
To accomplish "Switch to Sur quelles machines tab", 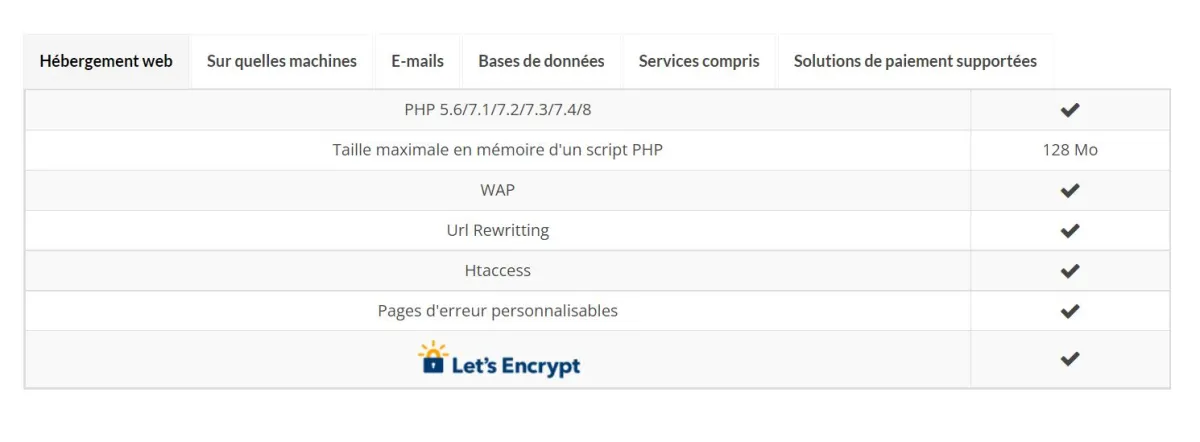I will pos(281,61).
